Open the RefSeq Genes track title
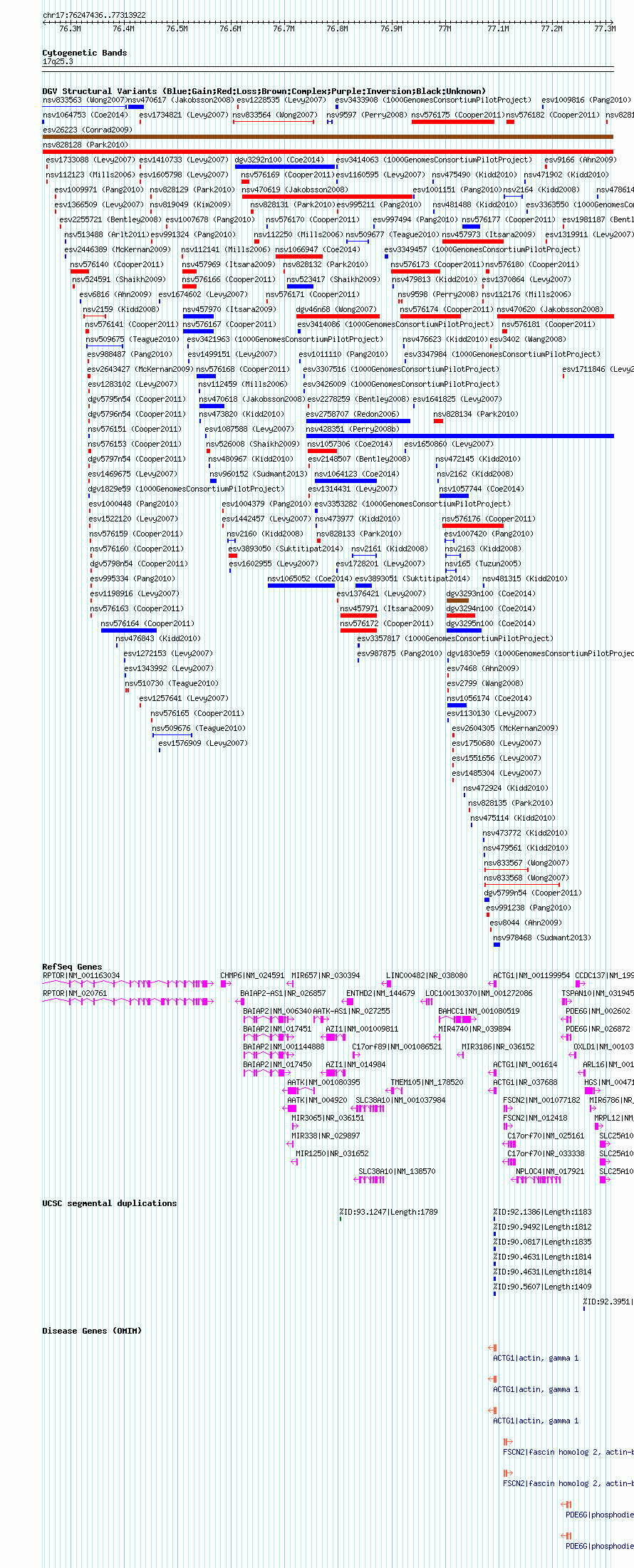 coord(72,967)
